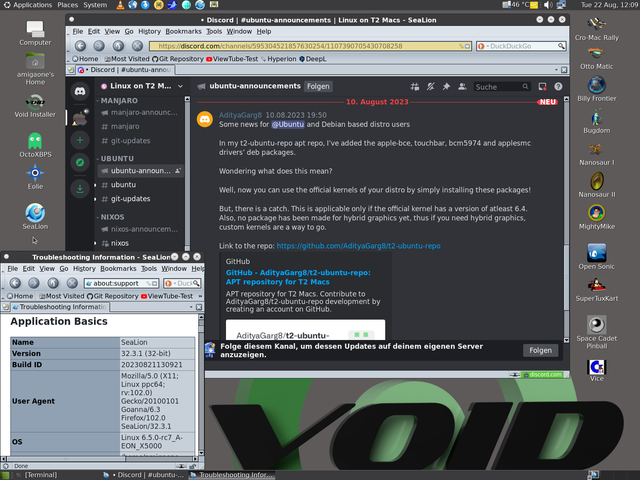The image size is (640, 480).
Task: Click Folgen button in bottom follow banner
Action: tap(540, 350)
